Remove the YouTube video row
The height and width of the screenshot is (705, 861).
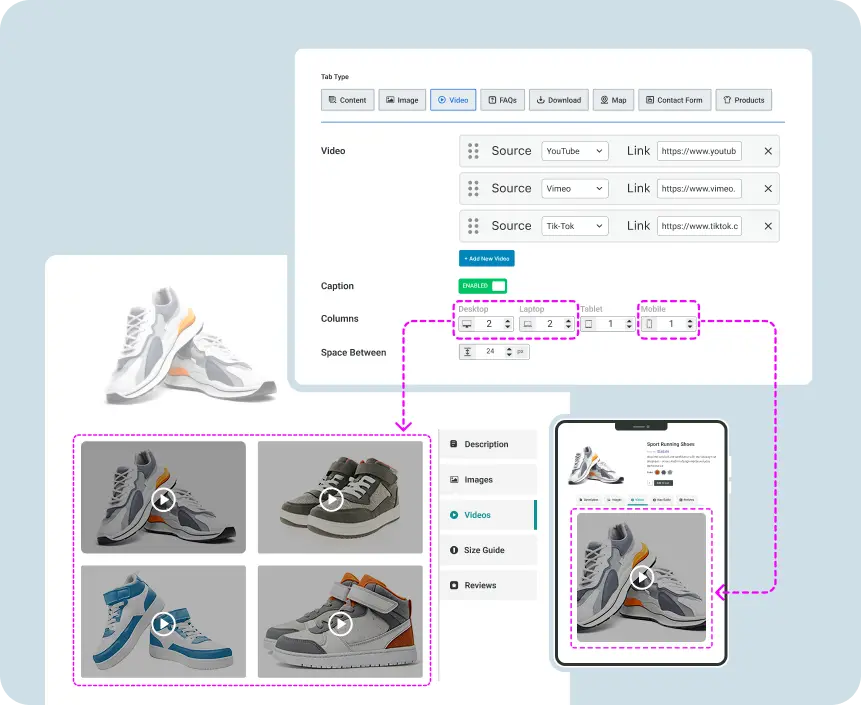768,151
